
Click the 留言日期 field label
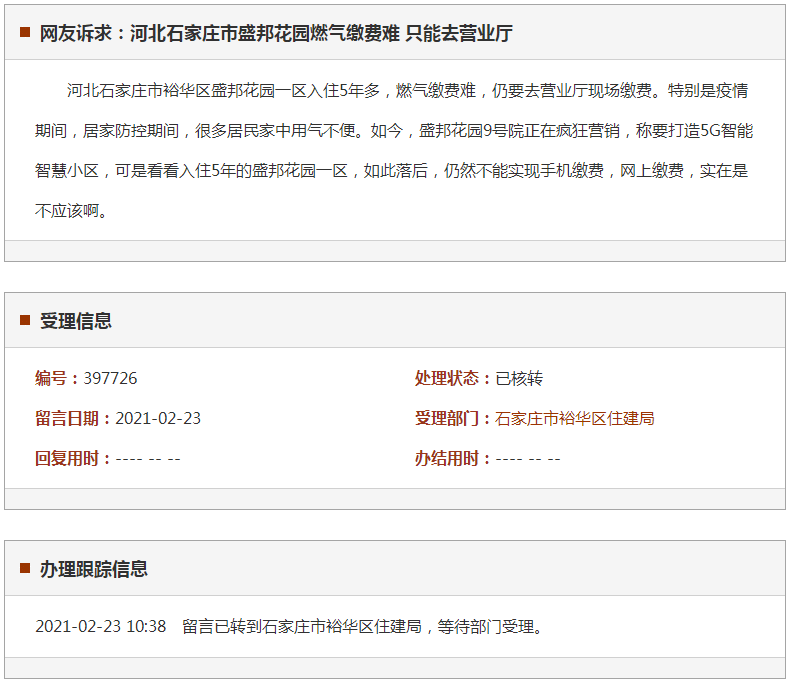tap(75, 418)
